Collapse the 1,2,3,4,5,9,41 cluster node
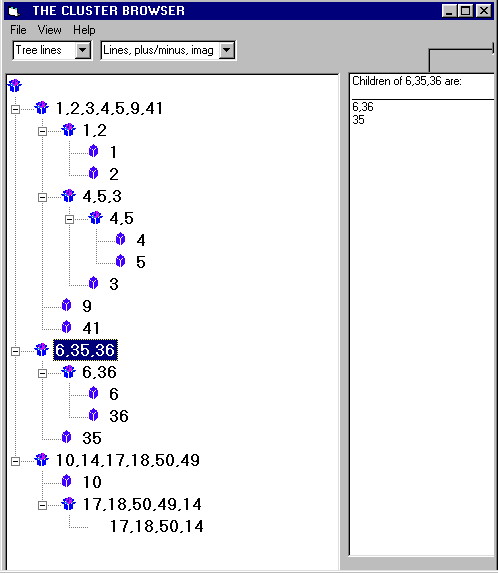Viewport: 498px width, 573px height. [x=15, y=109]
